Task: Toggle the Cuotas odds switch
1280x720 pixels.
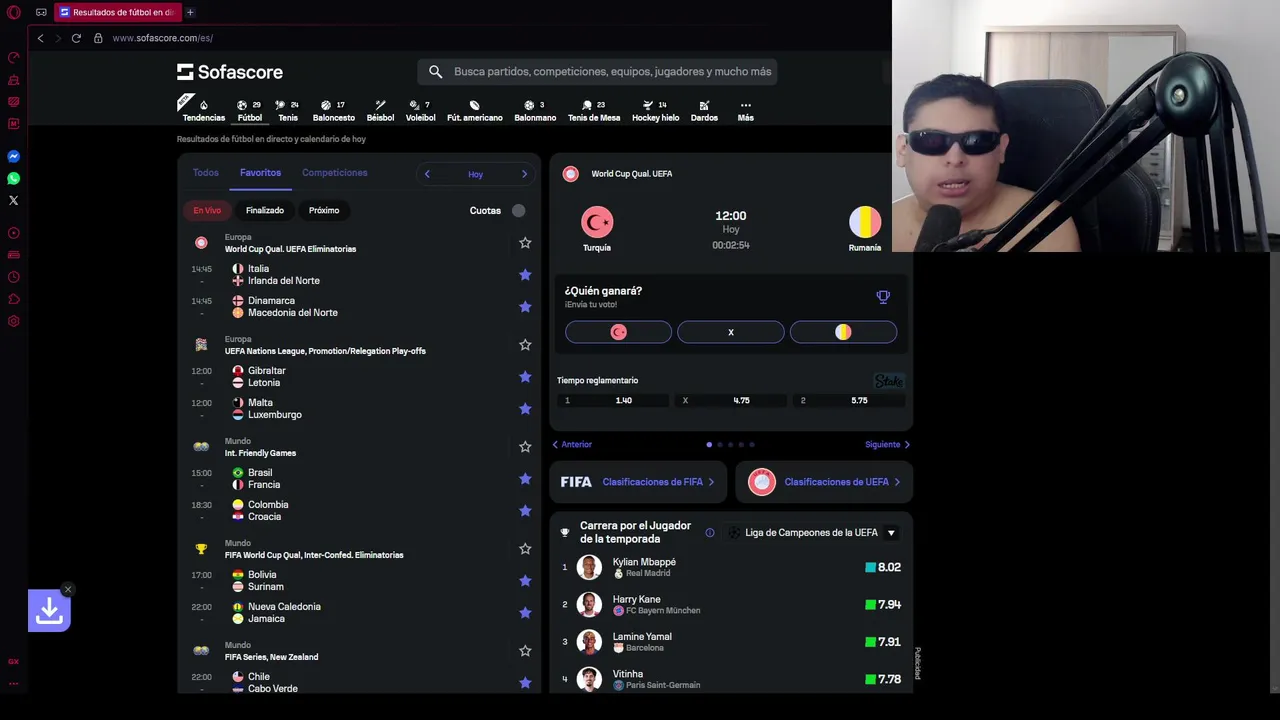Action: click(x=516, y=210)
